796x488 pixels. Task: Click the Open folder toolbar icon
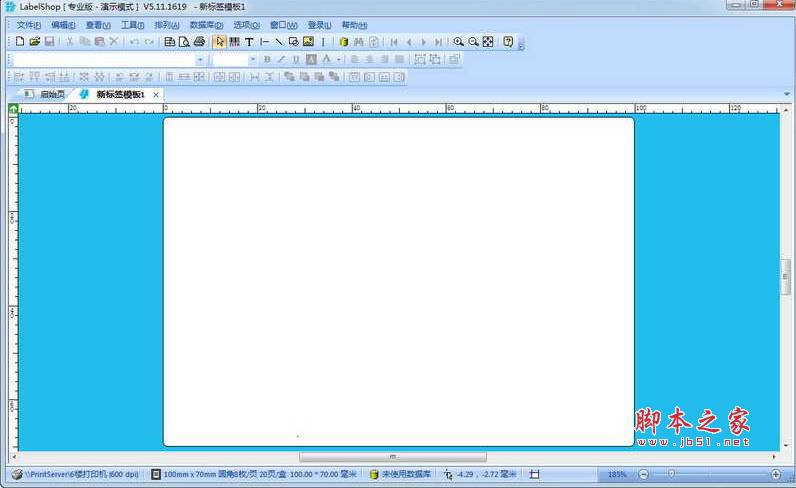pyautogui.click(x=34, y=42)
